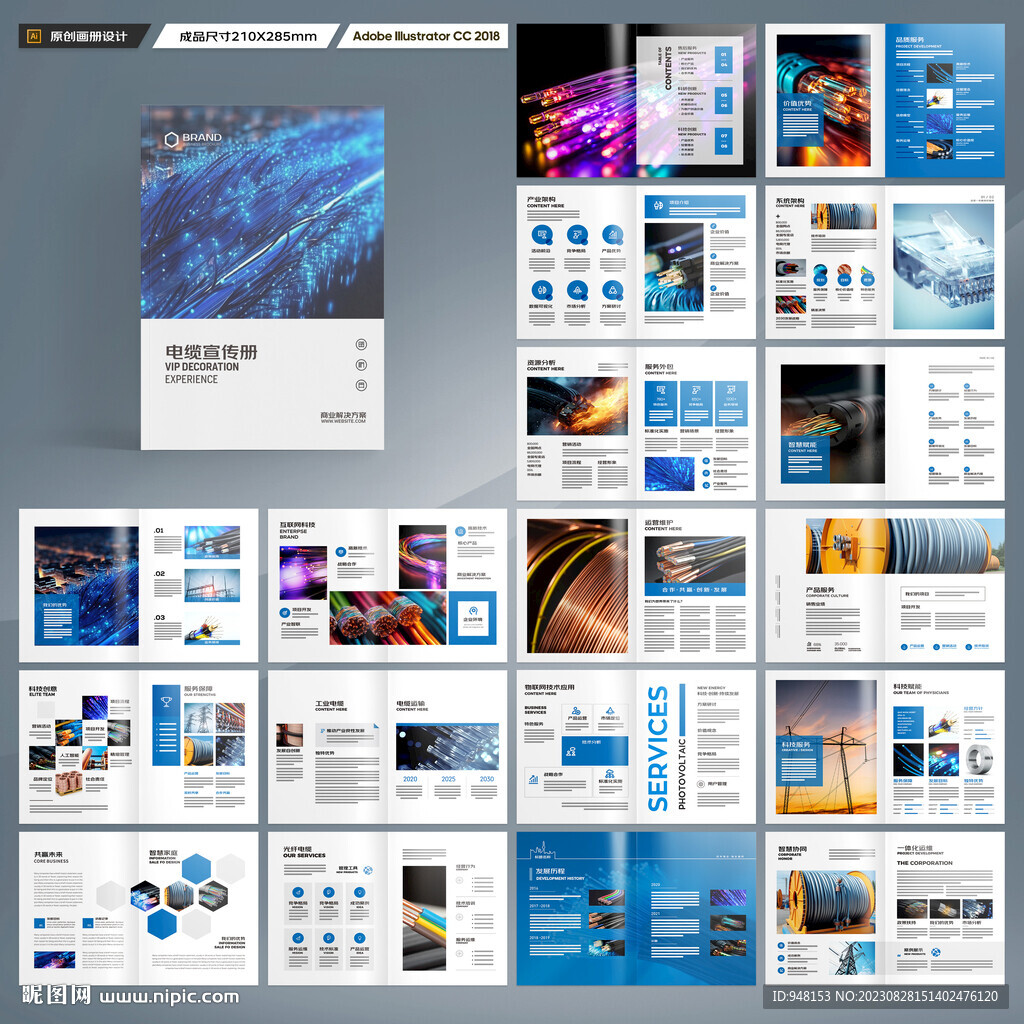Image resolution: width=1024 pixels, height=1024 pixels.
Task: Click the .02 number label
Action: point(159,573)
